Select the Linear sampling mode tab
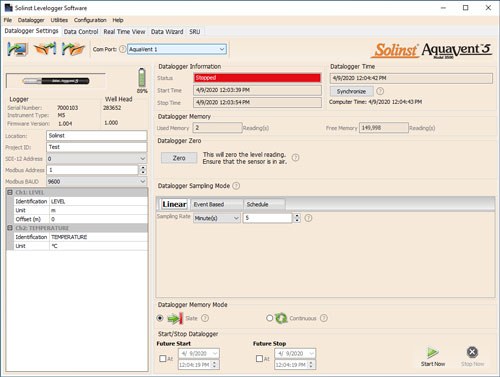 tap(174, 204)
